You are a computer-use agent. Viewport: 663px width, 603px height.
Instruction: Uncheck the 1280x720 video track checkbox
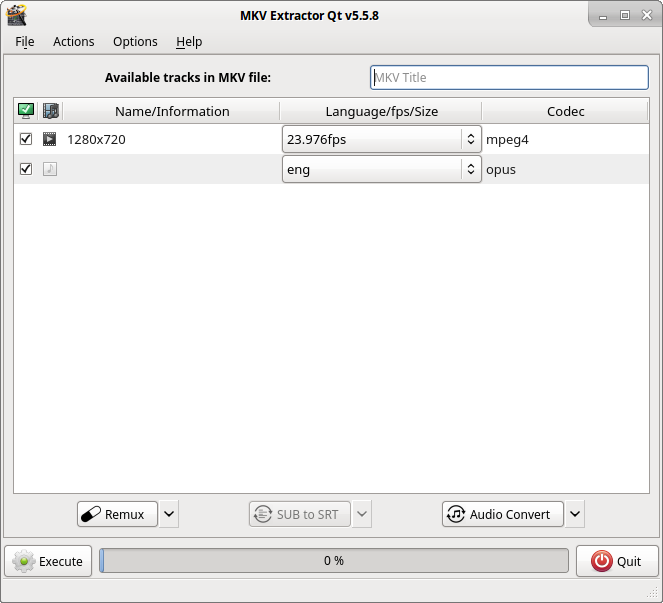pyautogui.click(x=26, y=139)
